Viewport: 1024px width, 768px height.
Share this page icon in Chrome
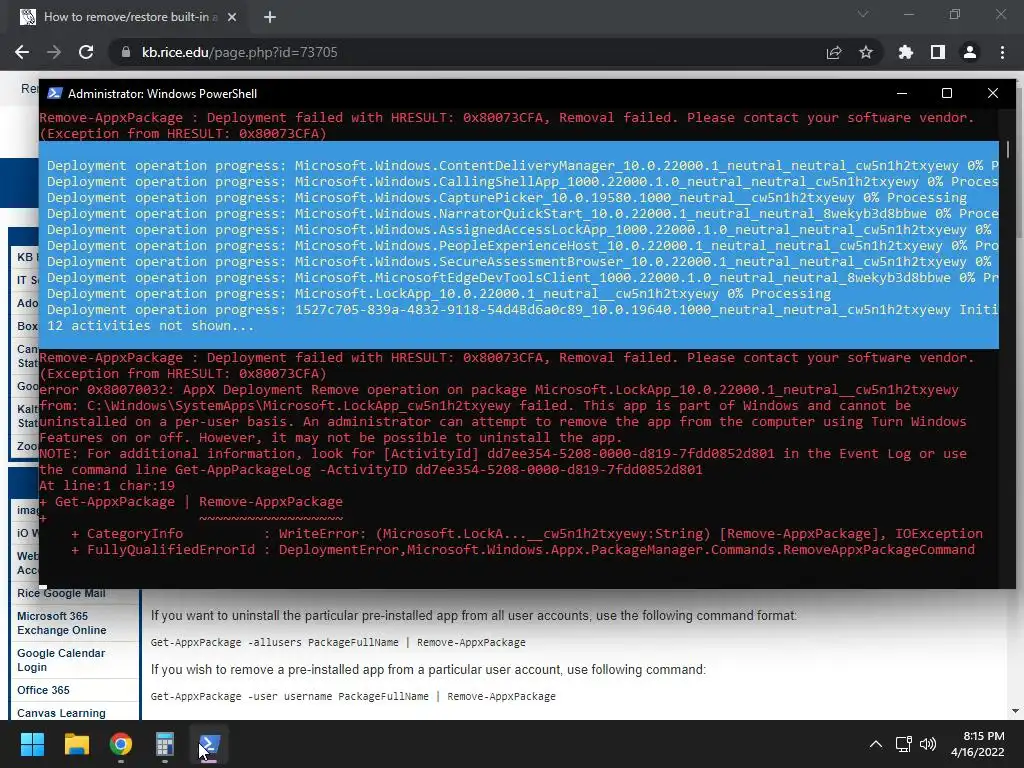point(834,52)
